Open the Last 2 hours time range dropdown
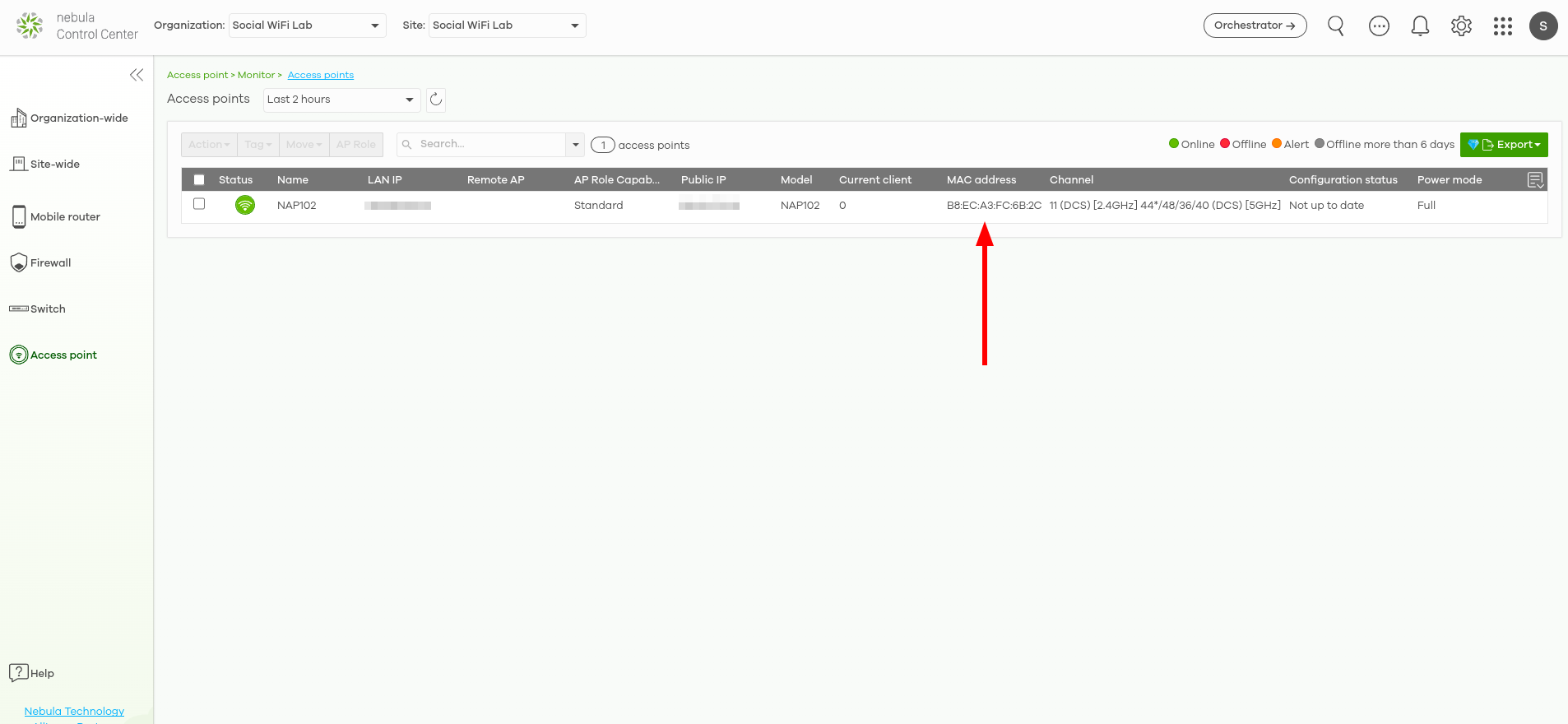Image resolution: width=1568 pixels, height=724 pixels. (x=341, y=100)
